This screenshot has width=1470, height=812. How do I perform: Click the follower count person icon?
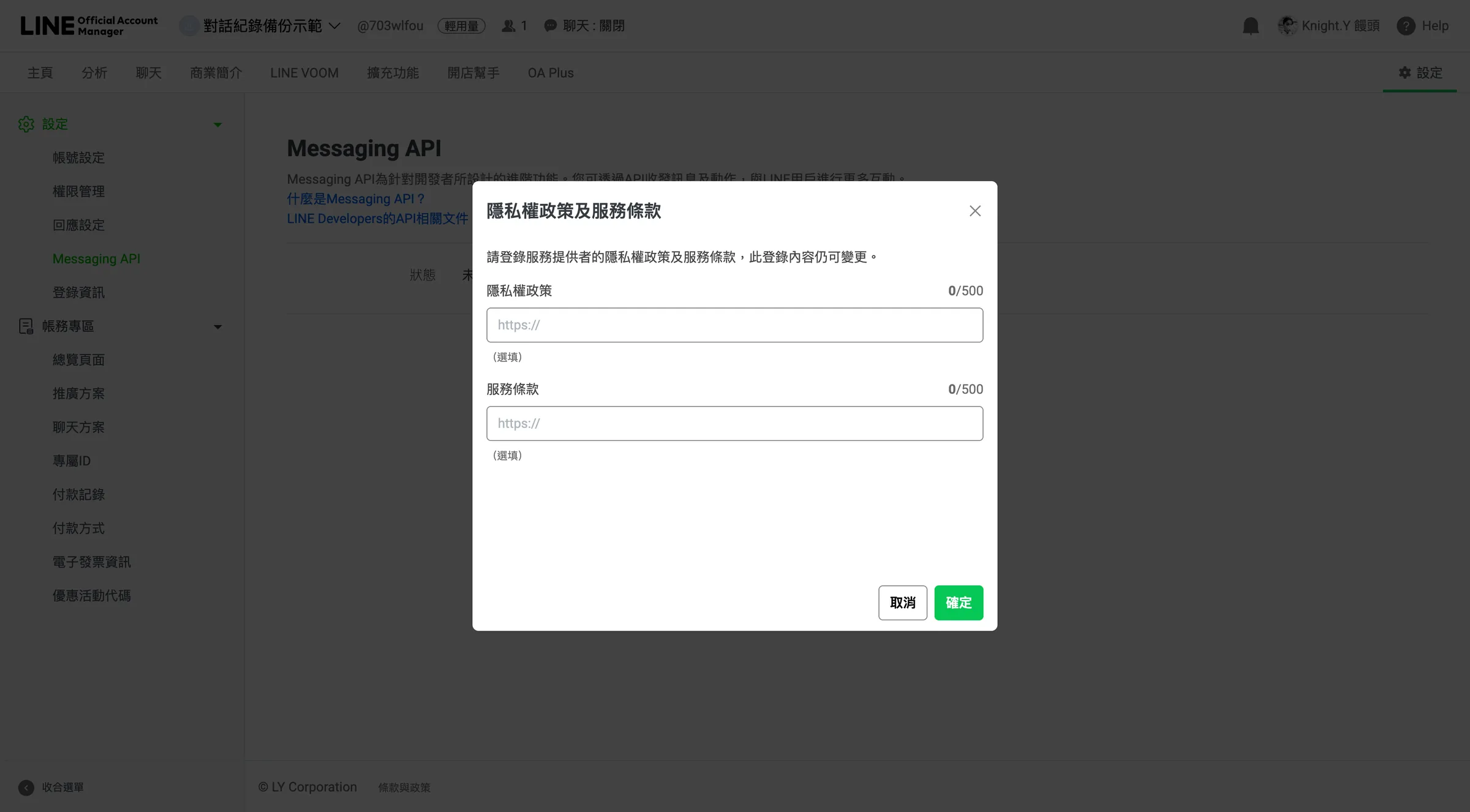tap(508, 26)
